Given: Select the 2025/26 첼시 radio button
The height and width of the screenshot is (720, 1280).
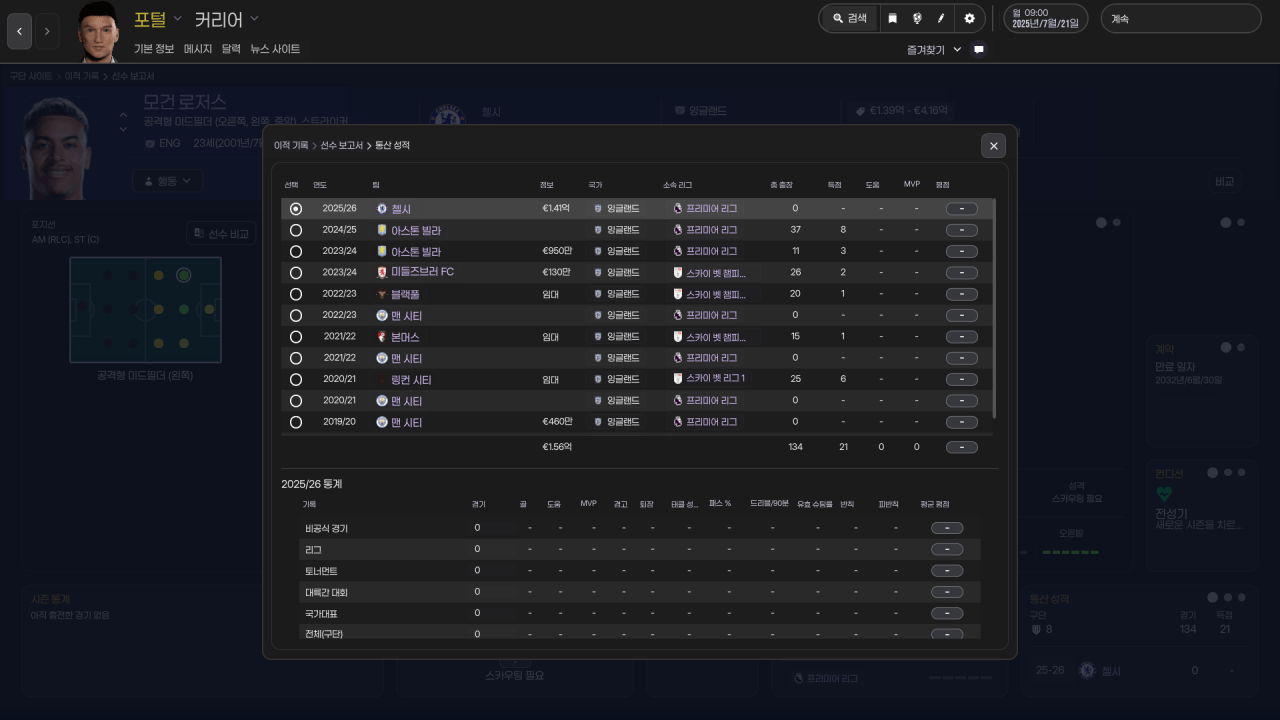Looking at the screenshot, I should point(295,209).
